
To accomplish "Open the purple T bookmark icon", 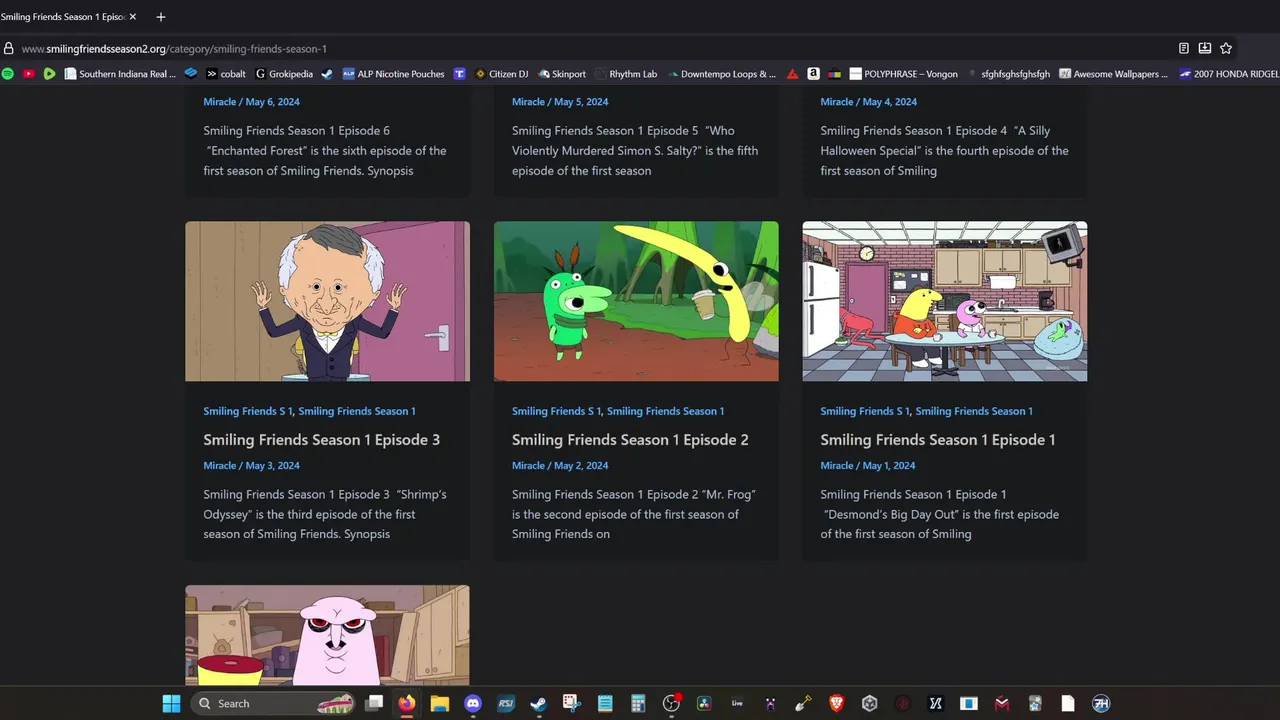I will pos(459,74).
